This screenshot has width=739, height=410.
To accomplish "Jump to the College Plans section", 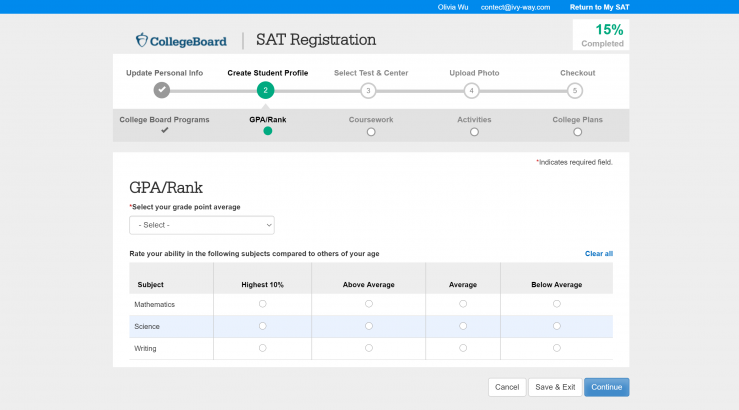I will pos(577,131).
